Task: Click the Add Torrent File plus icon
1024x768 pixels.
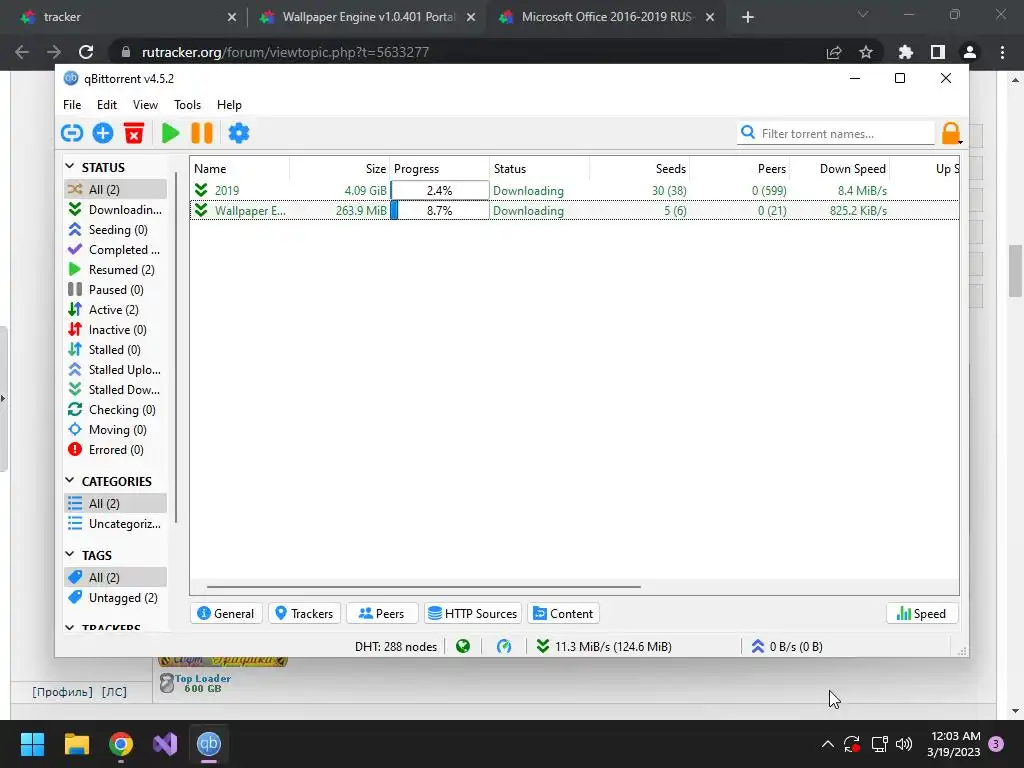Action: tap(103, 133)
